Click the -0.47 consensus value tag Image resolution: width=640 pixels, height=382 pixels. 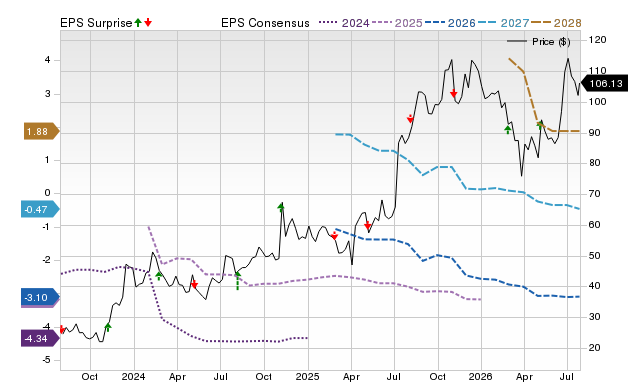pos(40,209)
